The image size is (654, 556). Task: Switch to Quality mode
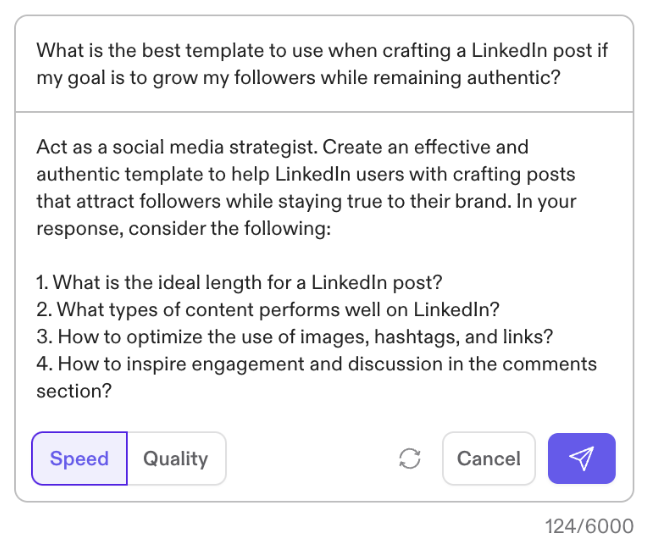point(175,459)
